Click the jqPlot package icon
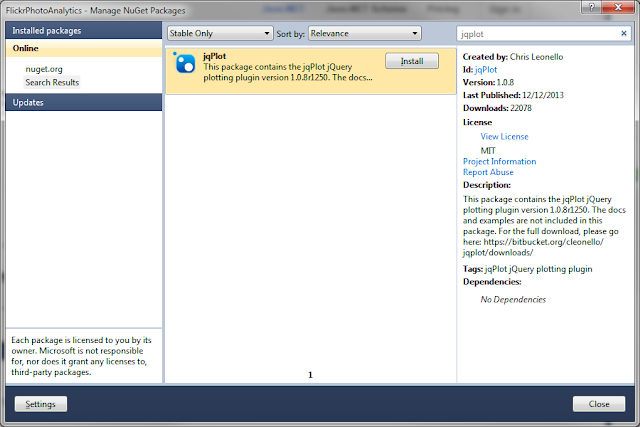The image size is (640, 427). coord(185,64)
